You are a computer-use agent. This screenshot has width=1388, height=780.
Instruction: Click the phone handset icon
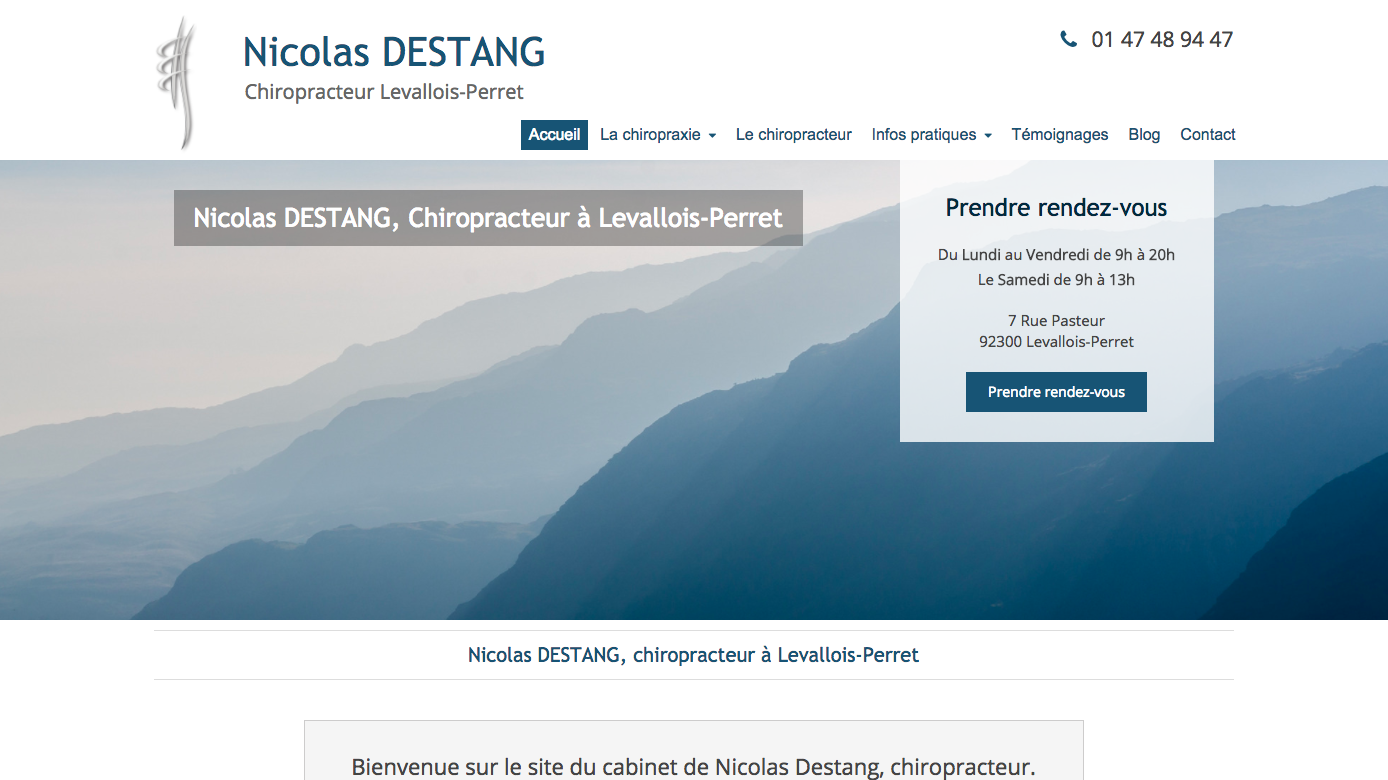coord(1068,39)
